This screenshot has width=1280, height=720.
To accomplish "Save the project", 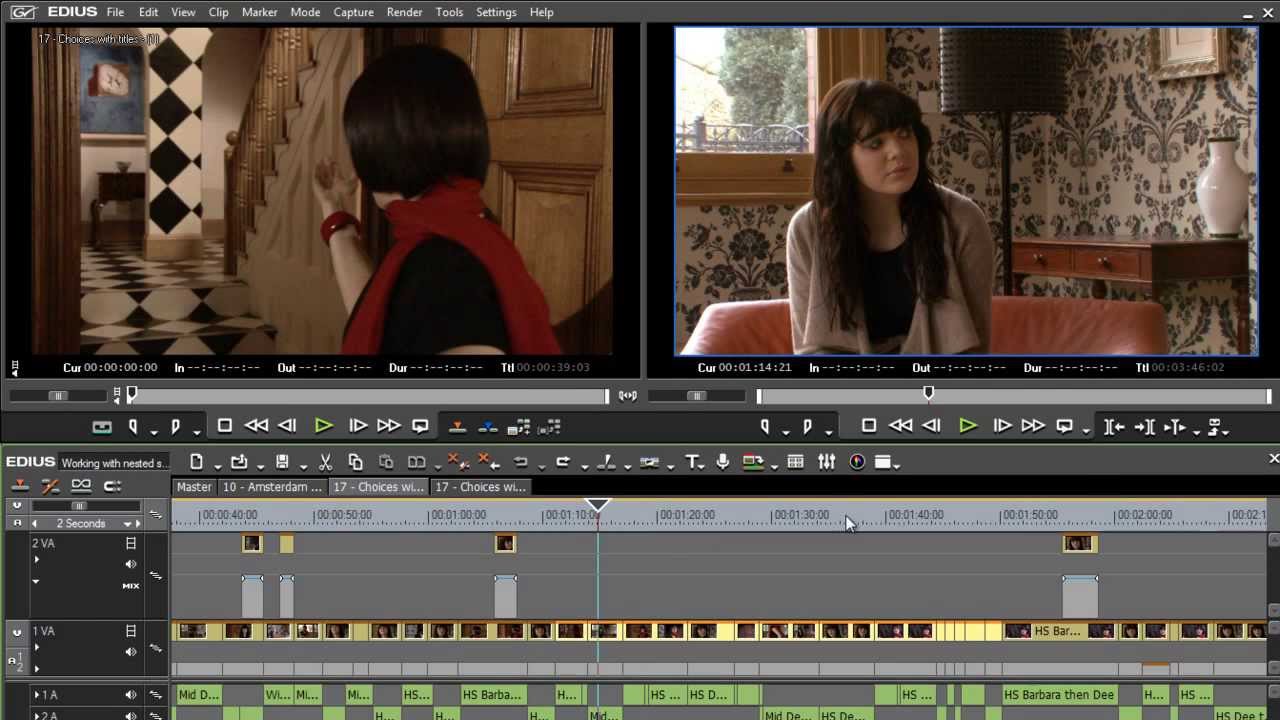I will (x=282, y=462).
